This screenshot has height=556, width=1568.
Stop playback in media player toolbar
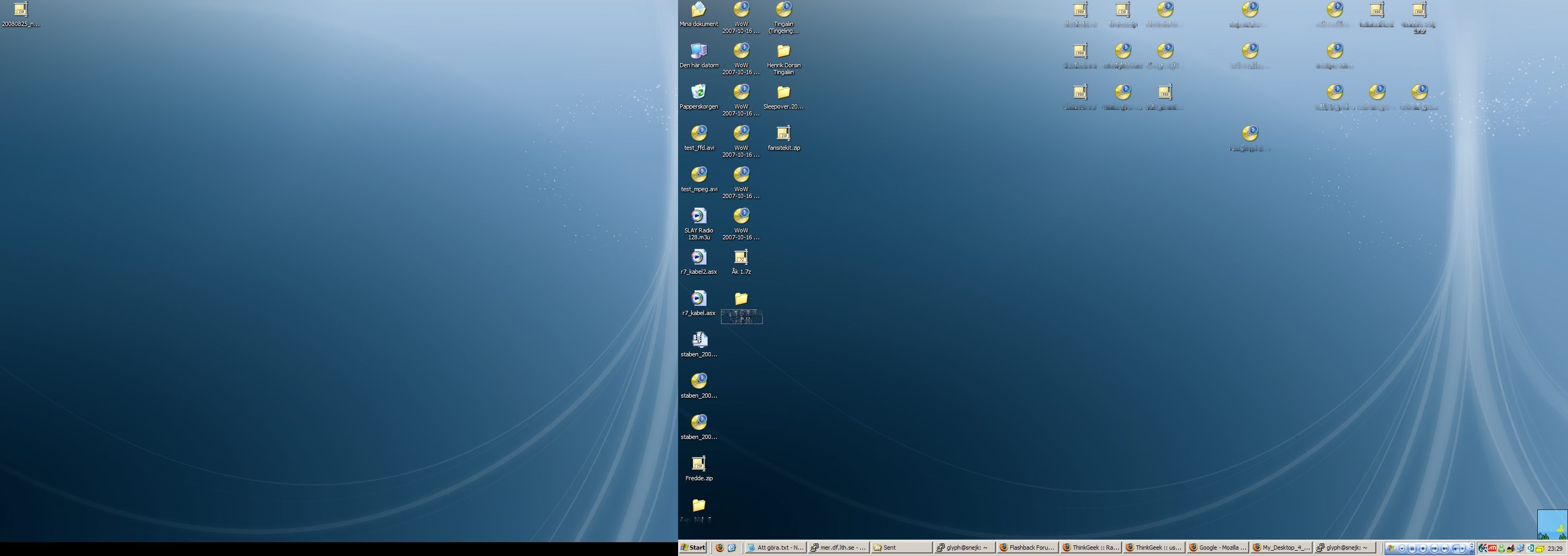[x=1423, y=549]
